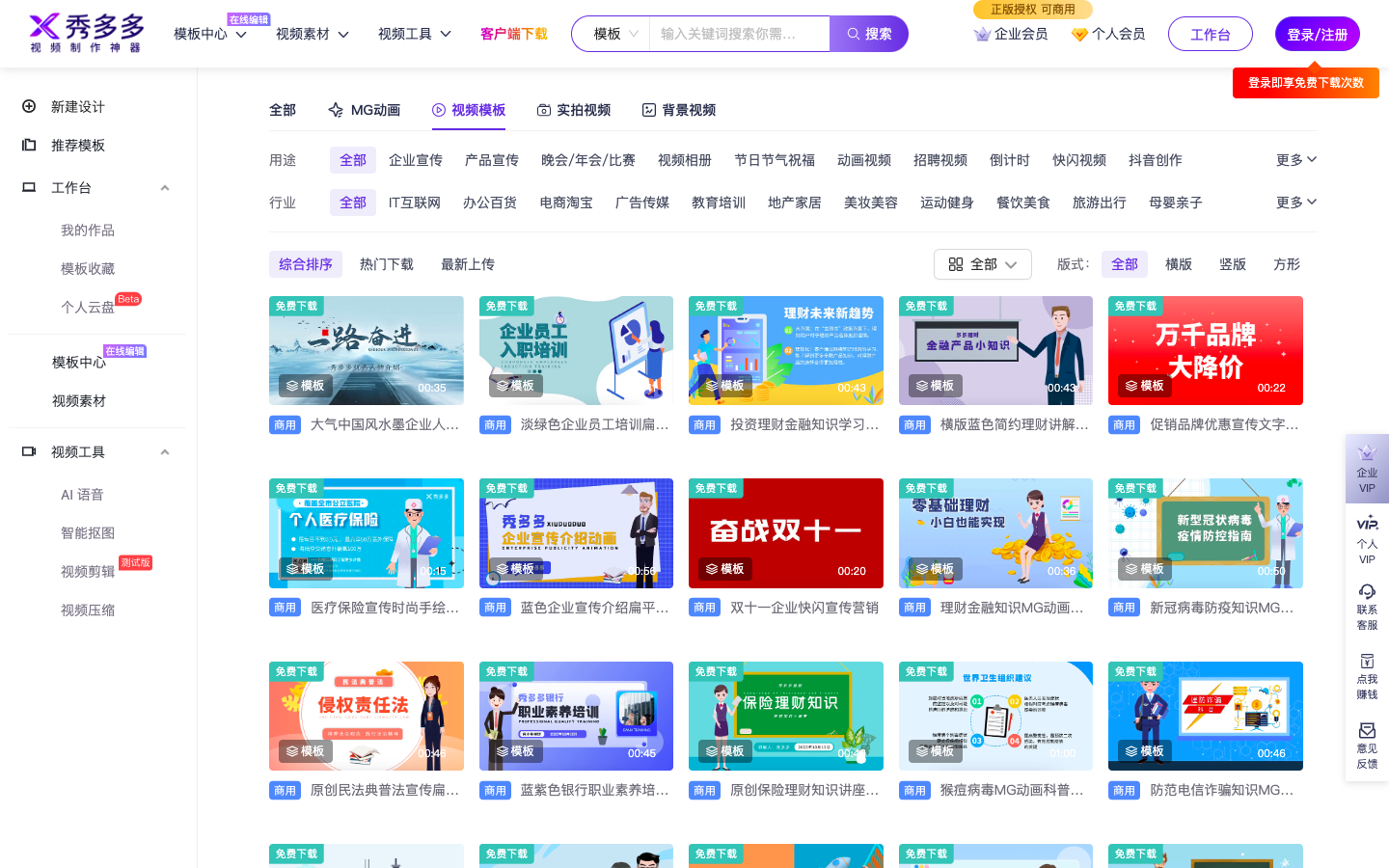
Task: Click the search magnifier 搜索 button
Action: click(x=868, y=34)
